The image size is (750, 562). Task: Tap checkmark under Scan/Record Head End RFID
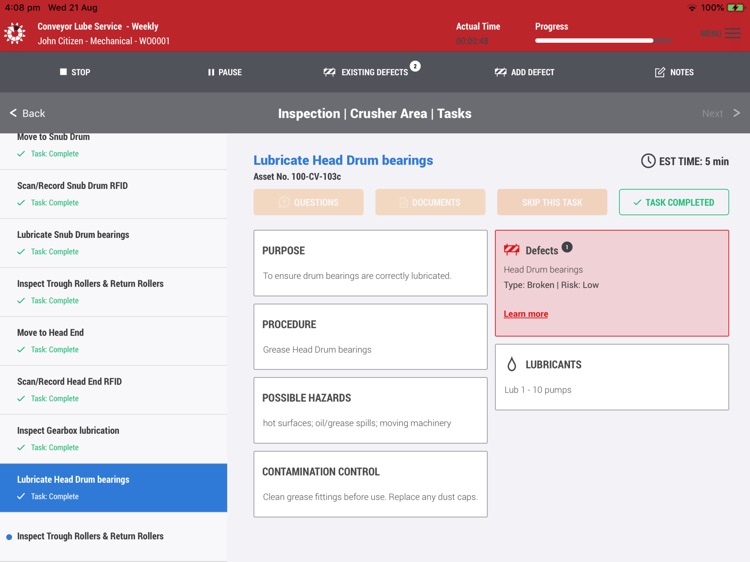tap(21, 398)
